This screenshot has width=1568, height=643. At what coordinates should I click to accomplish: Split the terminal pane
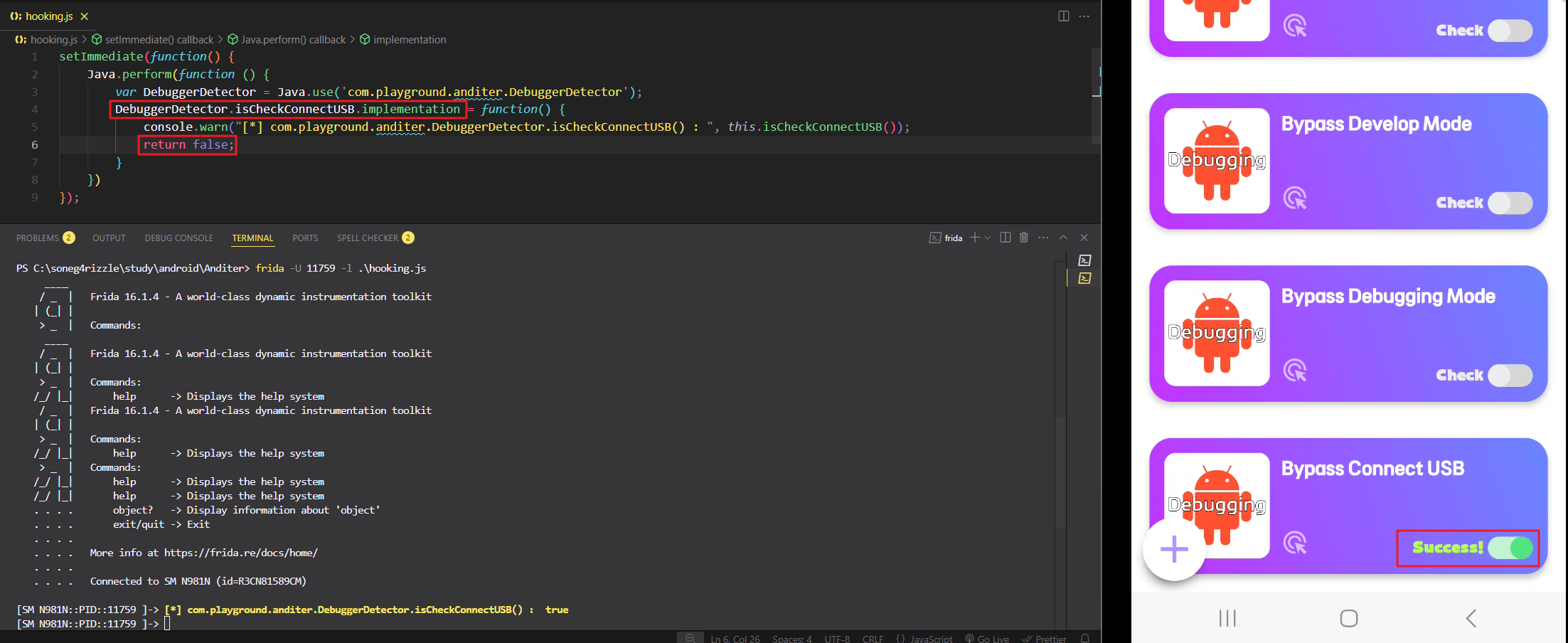point(1006,238)
